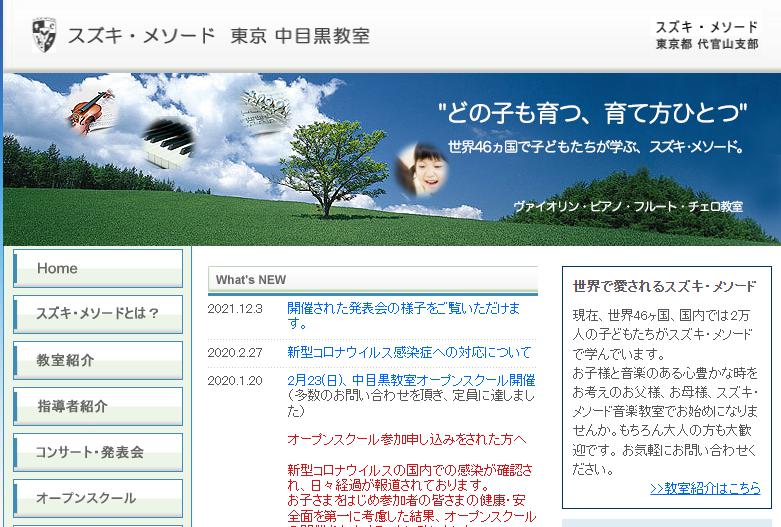Viewport: 781px width, 527px height.
Task: Click the スズキ・メソード 東京 中目黒教室 site title
Action: coord(218,36)
